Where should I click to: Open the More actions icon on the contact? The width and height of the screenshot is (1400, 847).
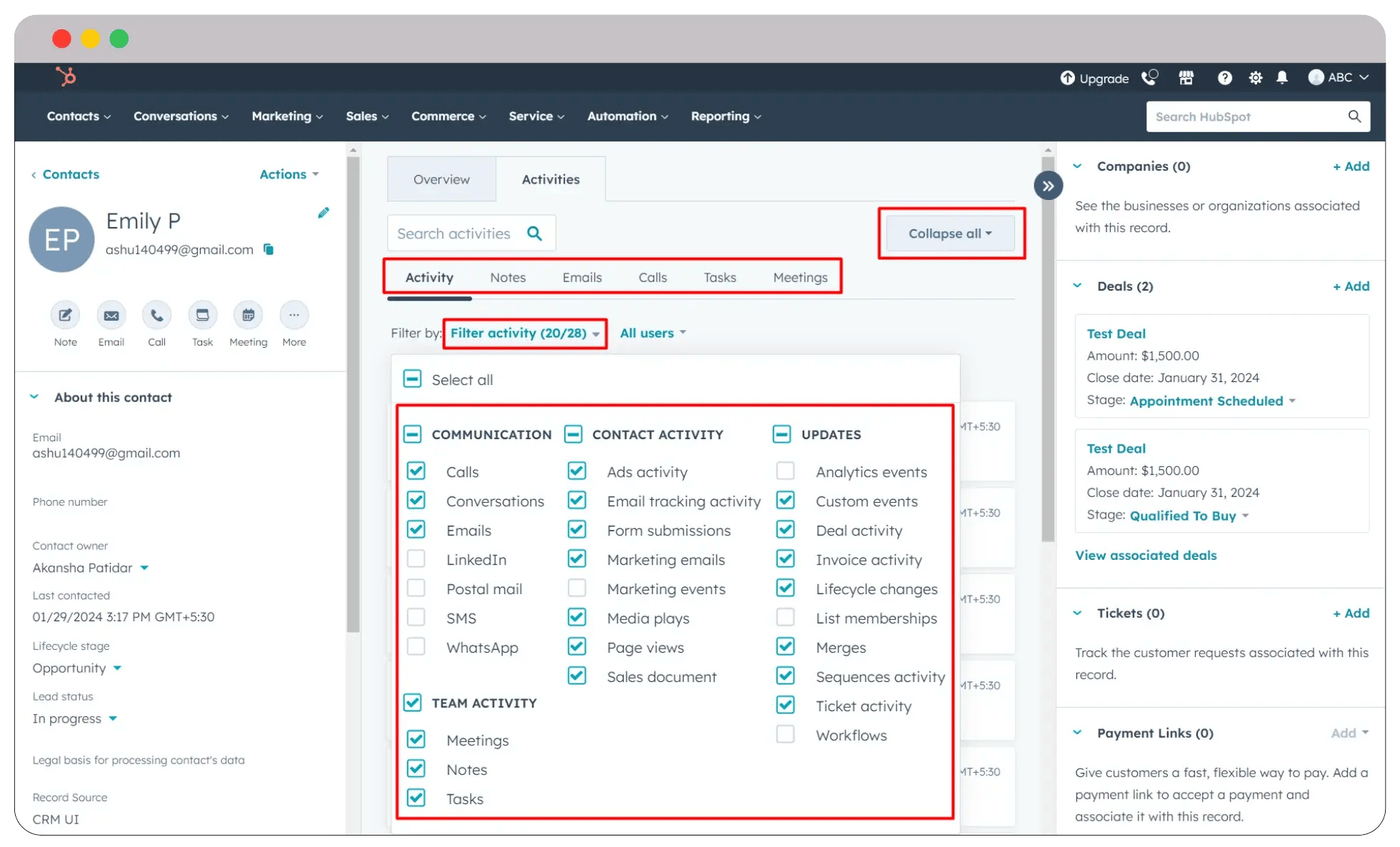click(x=294, y=315)
